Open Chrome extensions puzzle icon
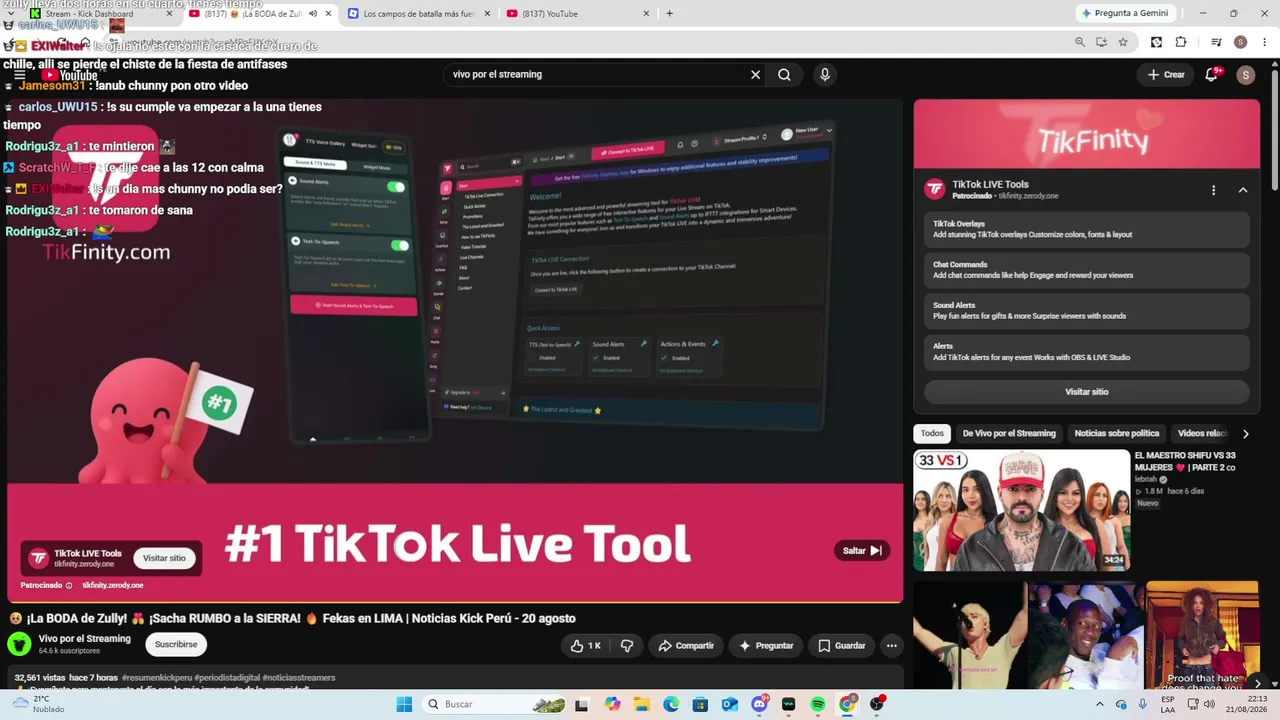Screen dimensions: 1280x720 tap(1181, 42)
